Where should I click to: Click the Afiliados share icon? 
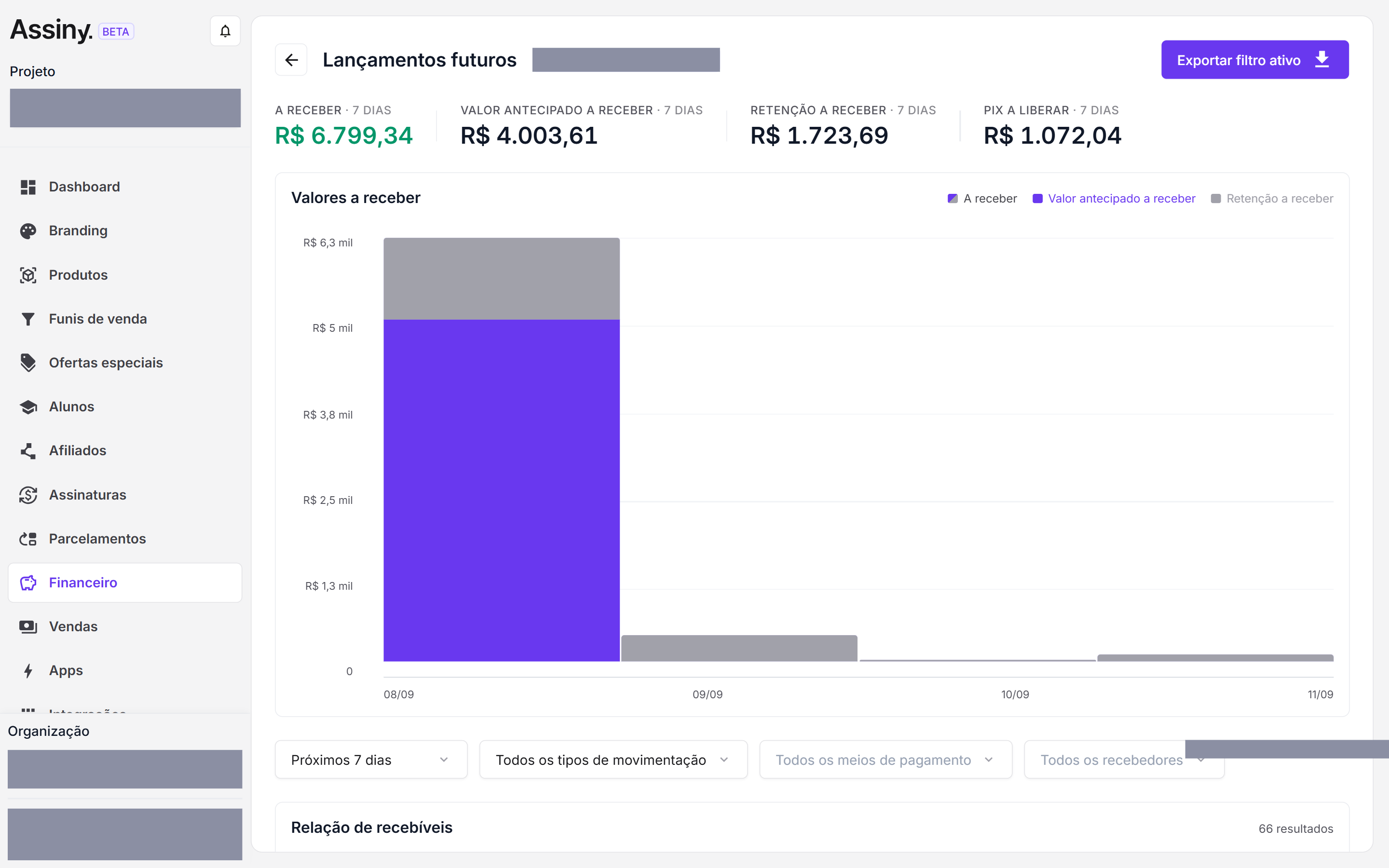coord(28,451)
